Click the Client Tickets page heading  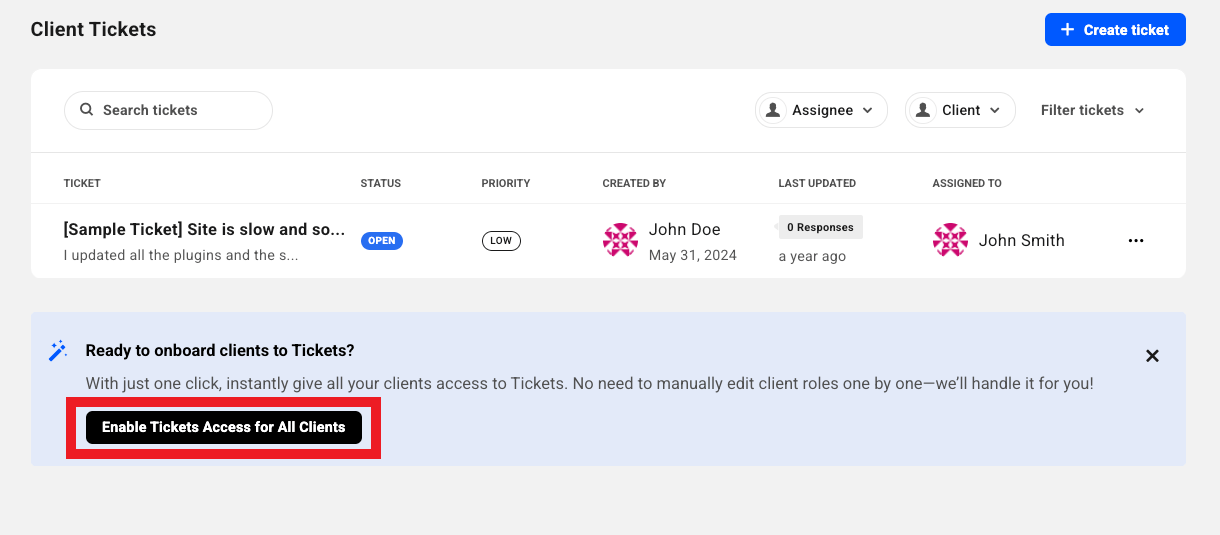[93, 29]
